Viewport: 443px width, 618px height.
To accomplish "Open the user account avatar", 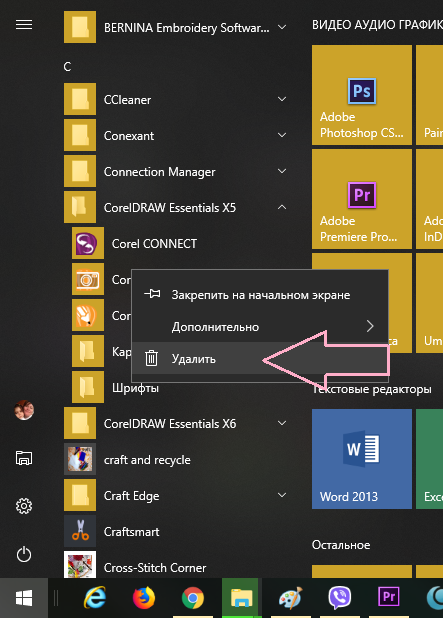I will (x=24, y=410).
